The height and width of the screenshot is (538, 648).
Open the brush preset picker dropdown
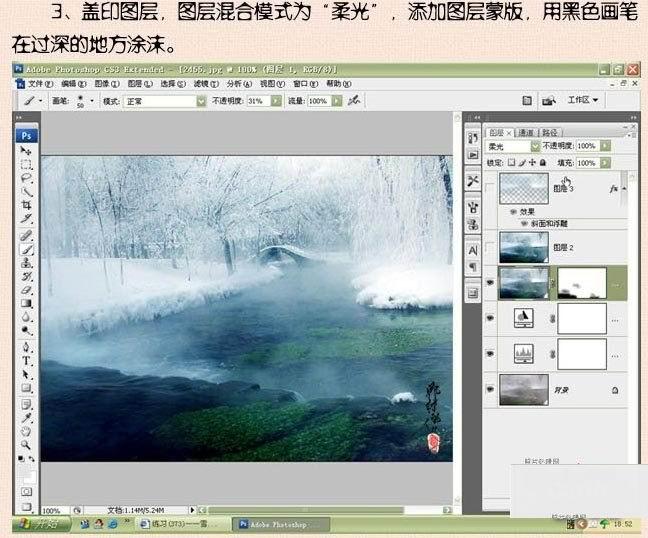(92, 100)
